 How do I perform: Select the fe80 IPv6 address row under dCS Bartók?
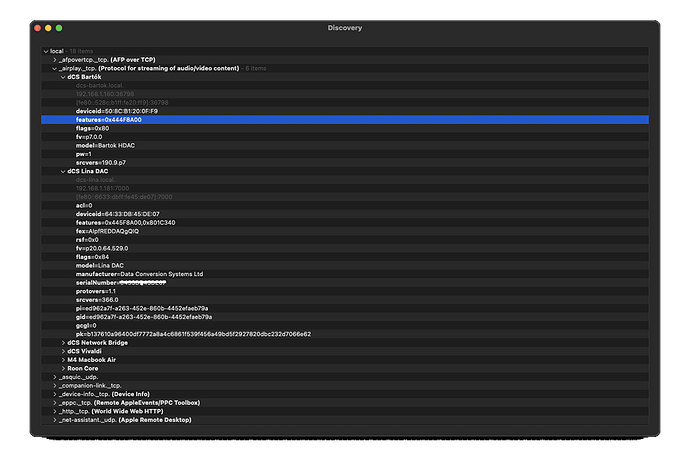click(x=345, y=103)
